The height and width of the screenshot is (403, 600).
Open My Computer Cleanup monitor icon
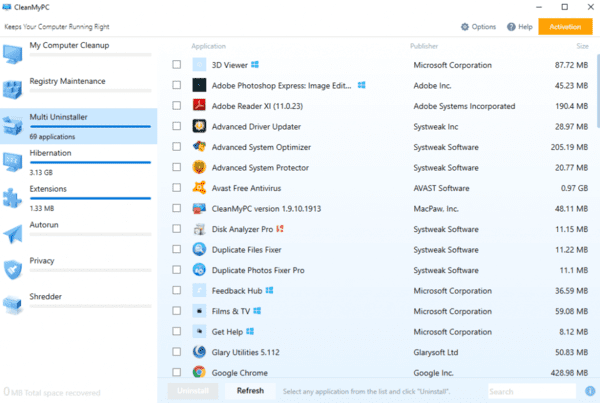[x=13, y=54]
